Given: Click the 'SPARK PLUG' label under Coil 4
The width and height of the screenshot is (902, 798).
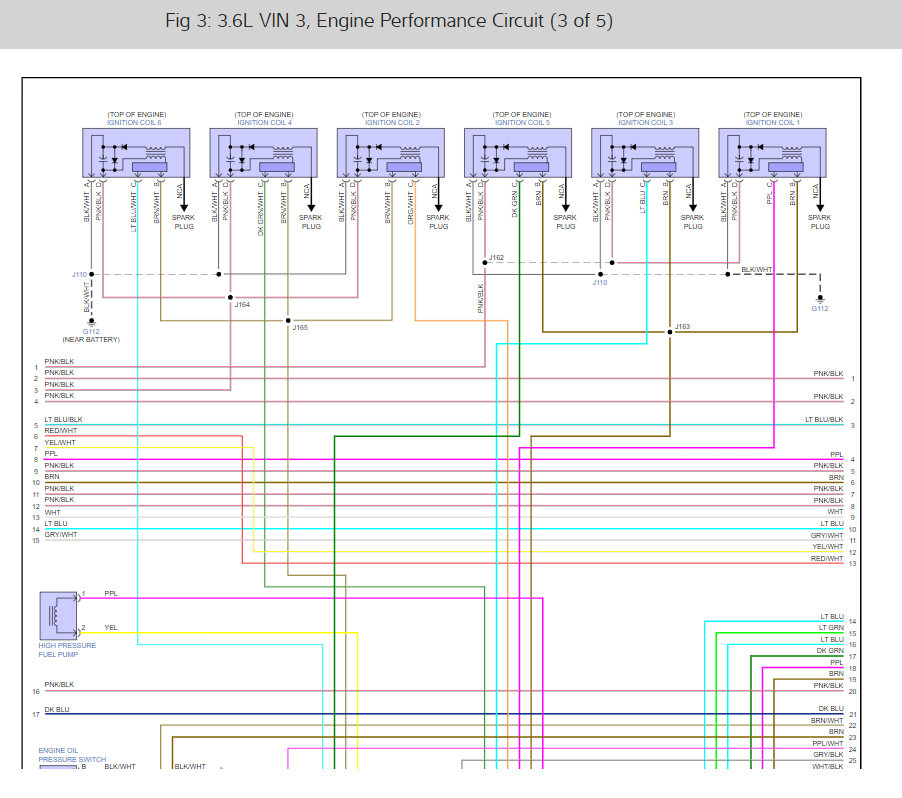Looking at the screenshot, I should click(311, 222).
